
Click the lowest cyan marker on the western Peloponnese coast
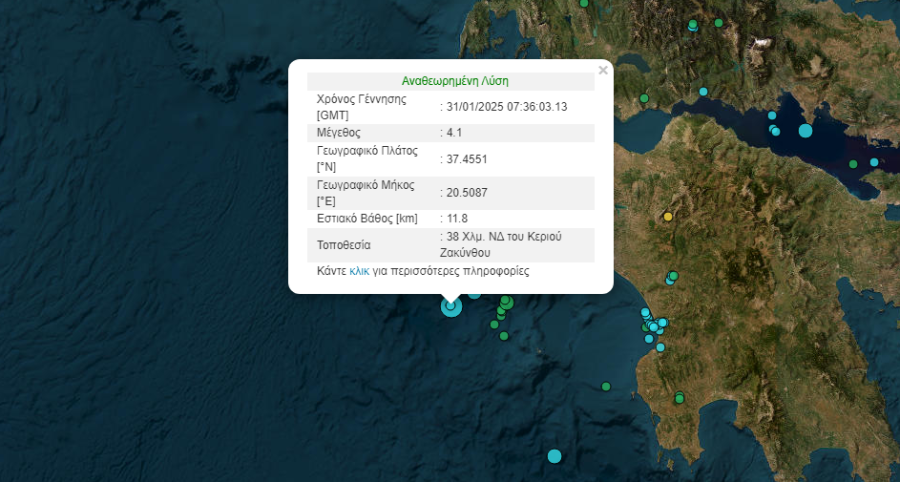tap(660, 347)
